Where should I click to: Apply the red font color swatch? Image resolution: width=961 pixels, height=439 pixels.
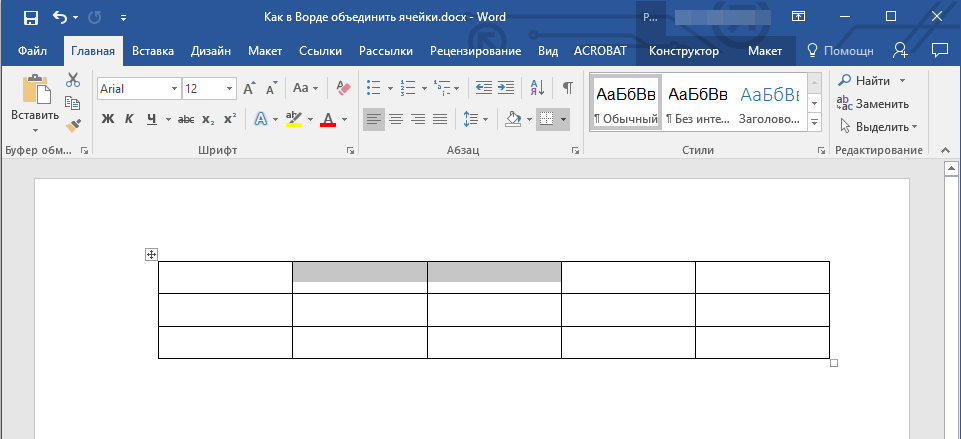tap(327, 119)
